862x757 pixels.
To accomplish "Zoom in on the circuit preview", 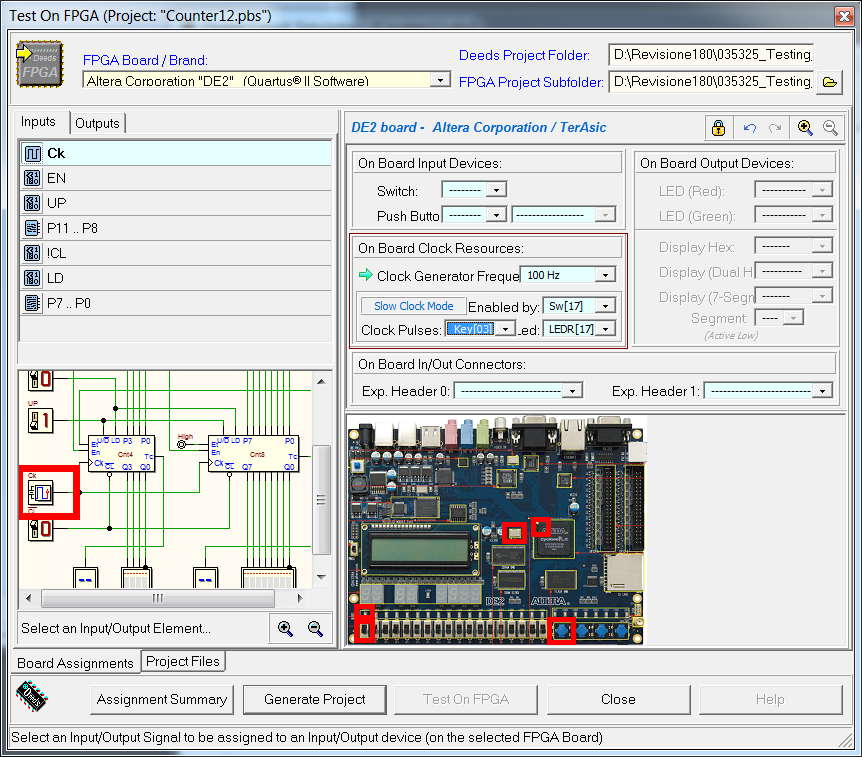I will [x=285, y=628].
